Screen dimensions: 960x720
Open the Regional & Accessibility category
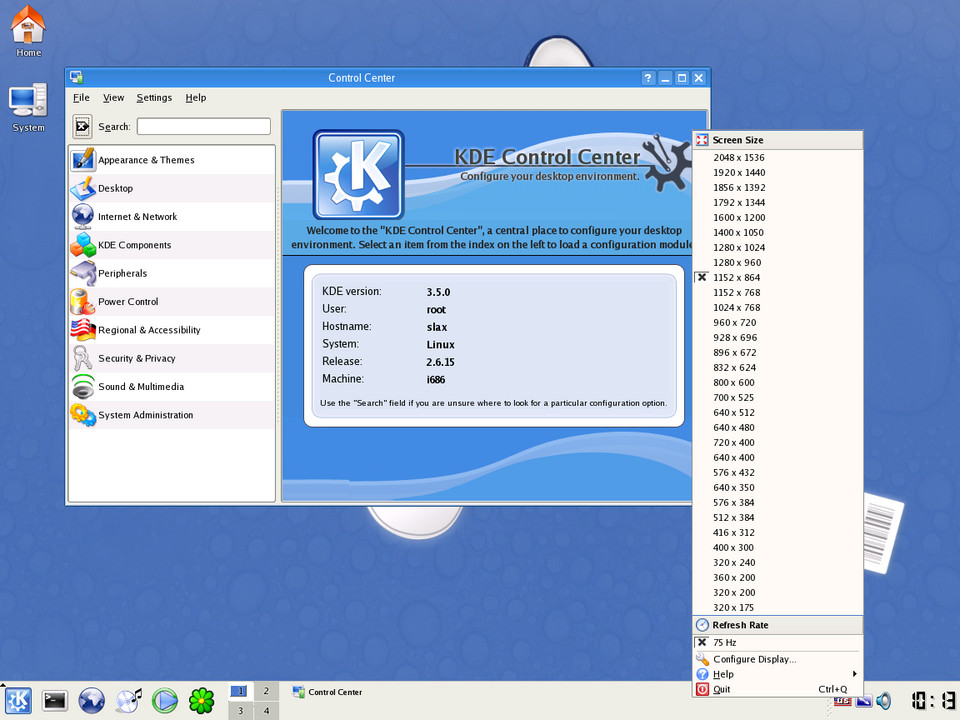point(172,330)
